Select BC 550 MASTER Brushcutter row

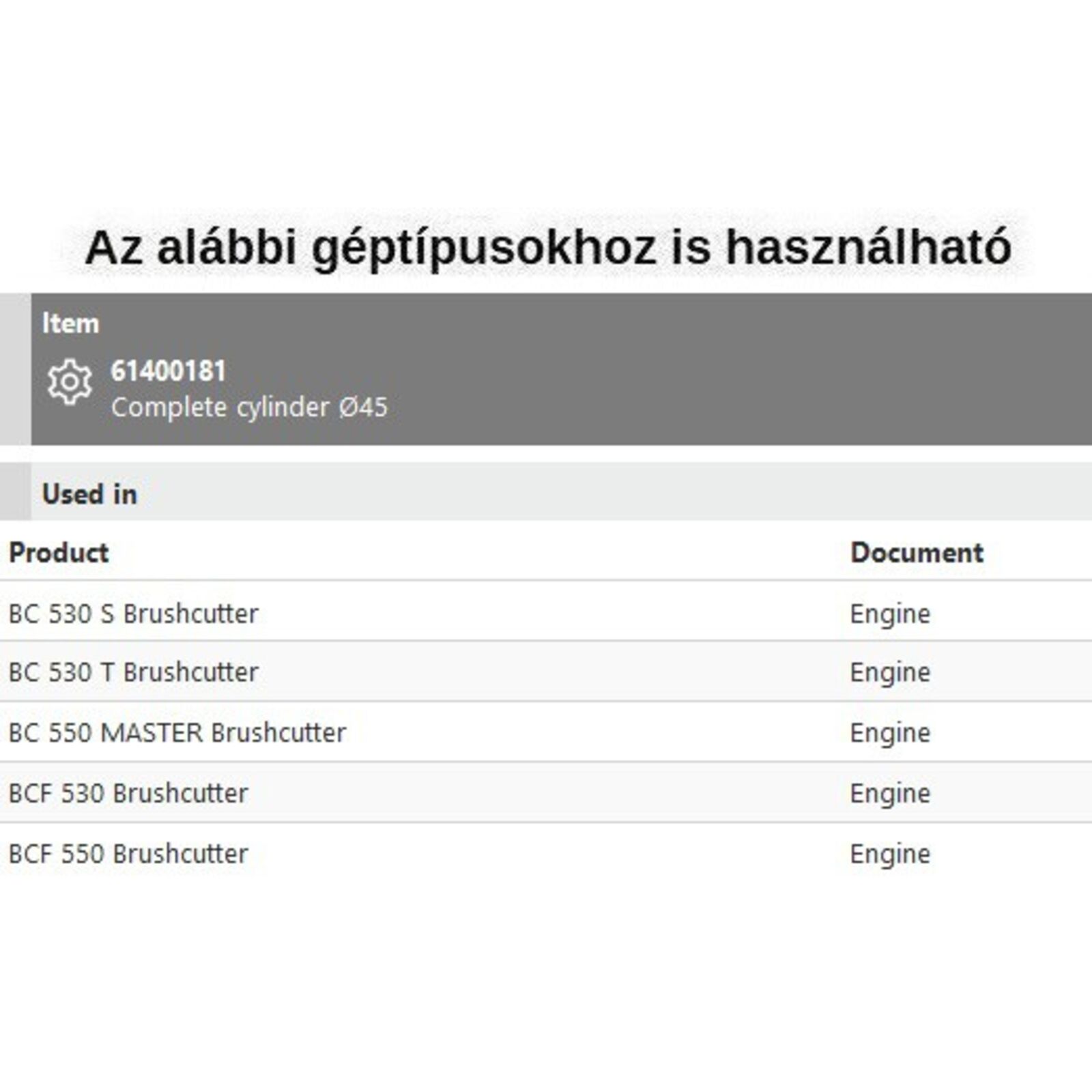click(177, 732)
